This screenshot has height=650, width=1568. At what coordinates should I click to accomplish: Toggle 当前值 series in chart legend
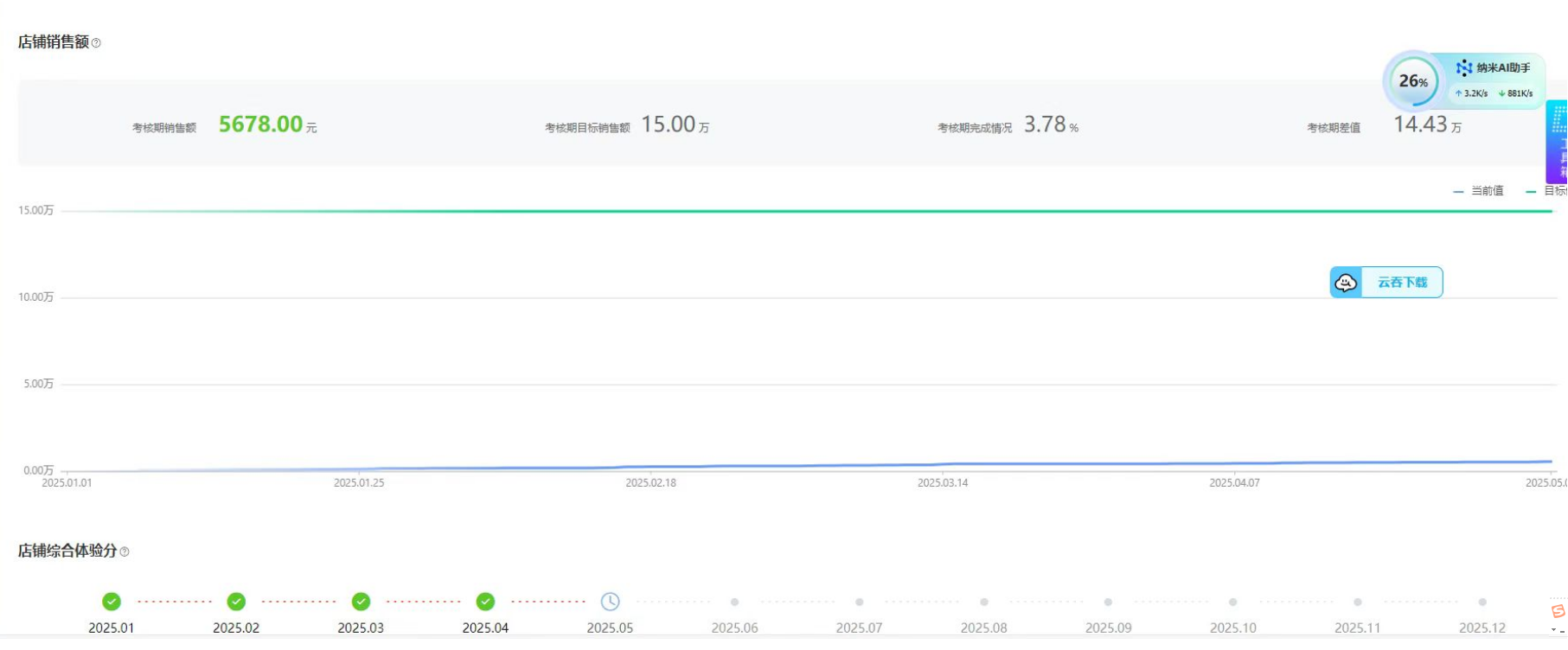click(1479, 191)
